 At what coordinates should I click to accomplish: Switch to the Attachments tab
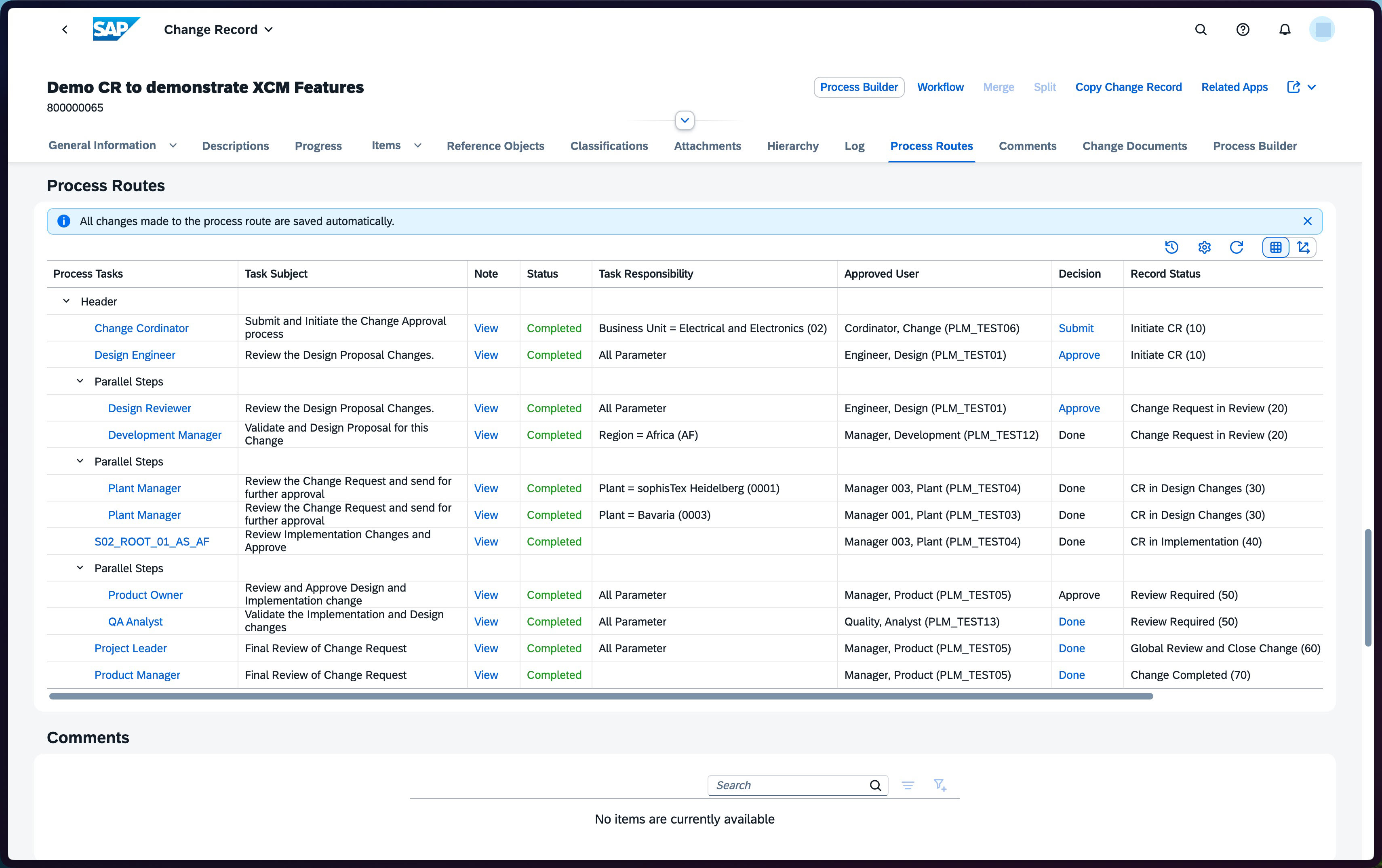tap(707, 146)
